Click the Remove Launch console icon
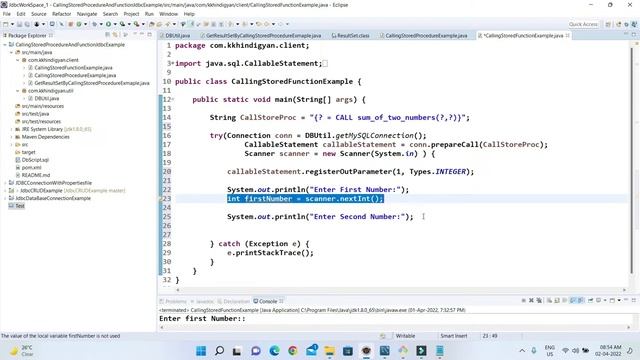 pyautogui.click(x=531, y=300)
